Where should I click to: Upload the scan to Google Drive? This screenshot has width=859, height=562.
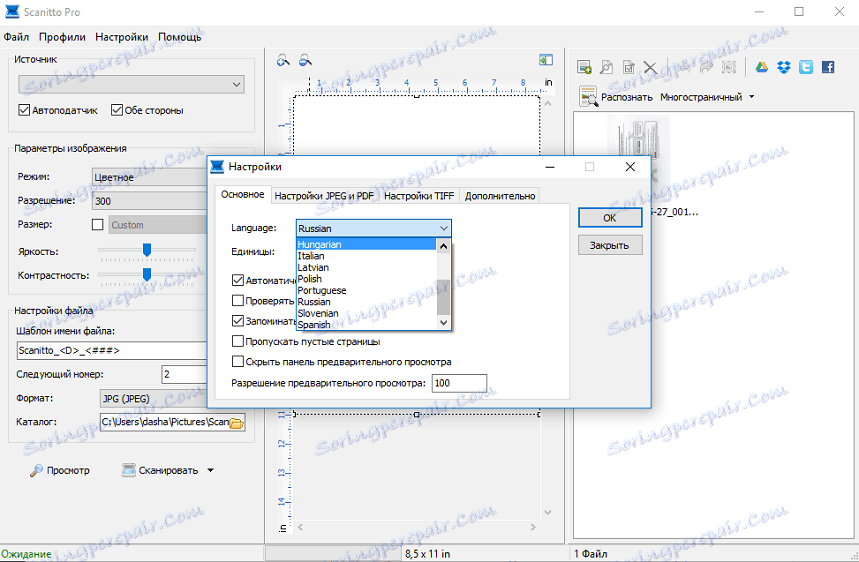[x=761, y=67]
